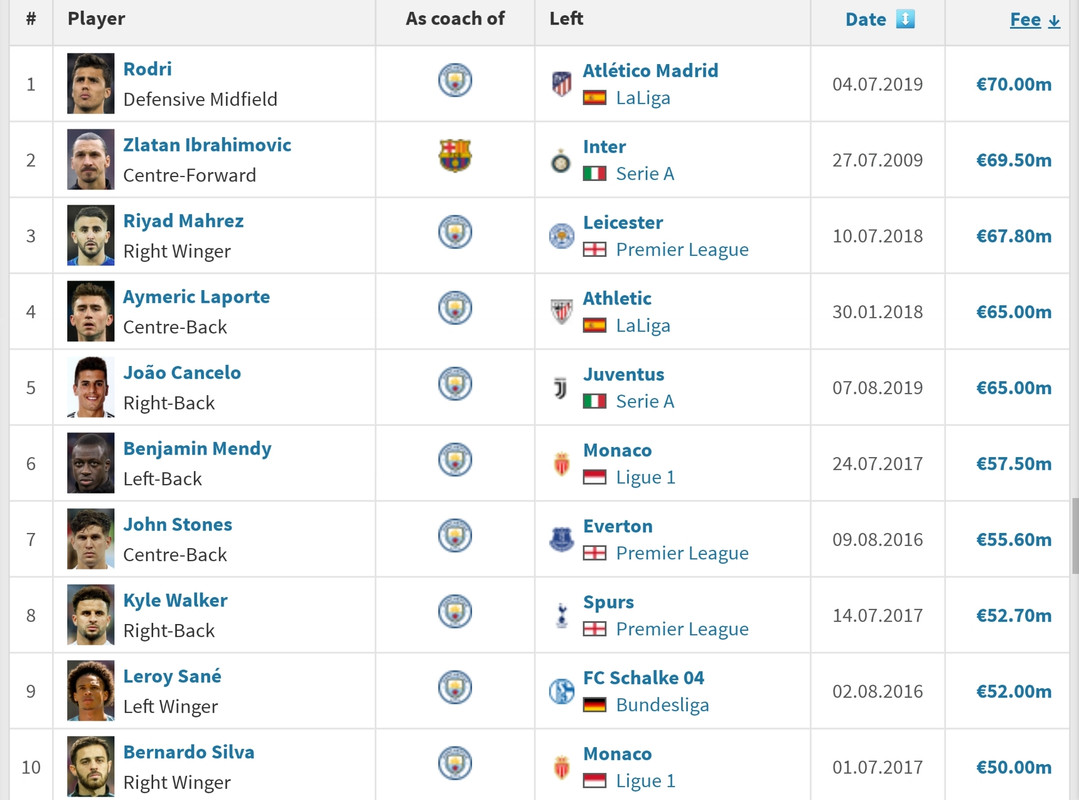This screenshot has height=800, width=1079.
Task: Click the Inter club crest icon
Action: 561,161
